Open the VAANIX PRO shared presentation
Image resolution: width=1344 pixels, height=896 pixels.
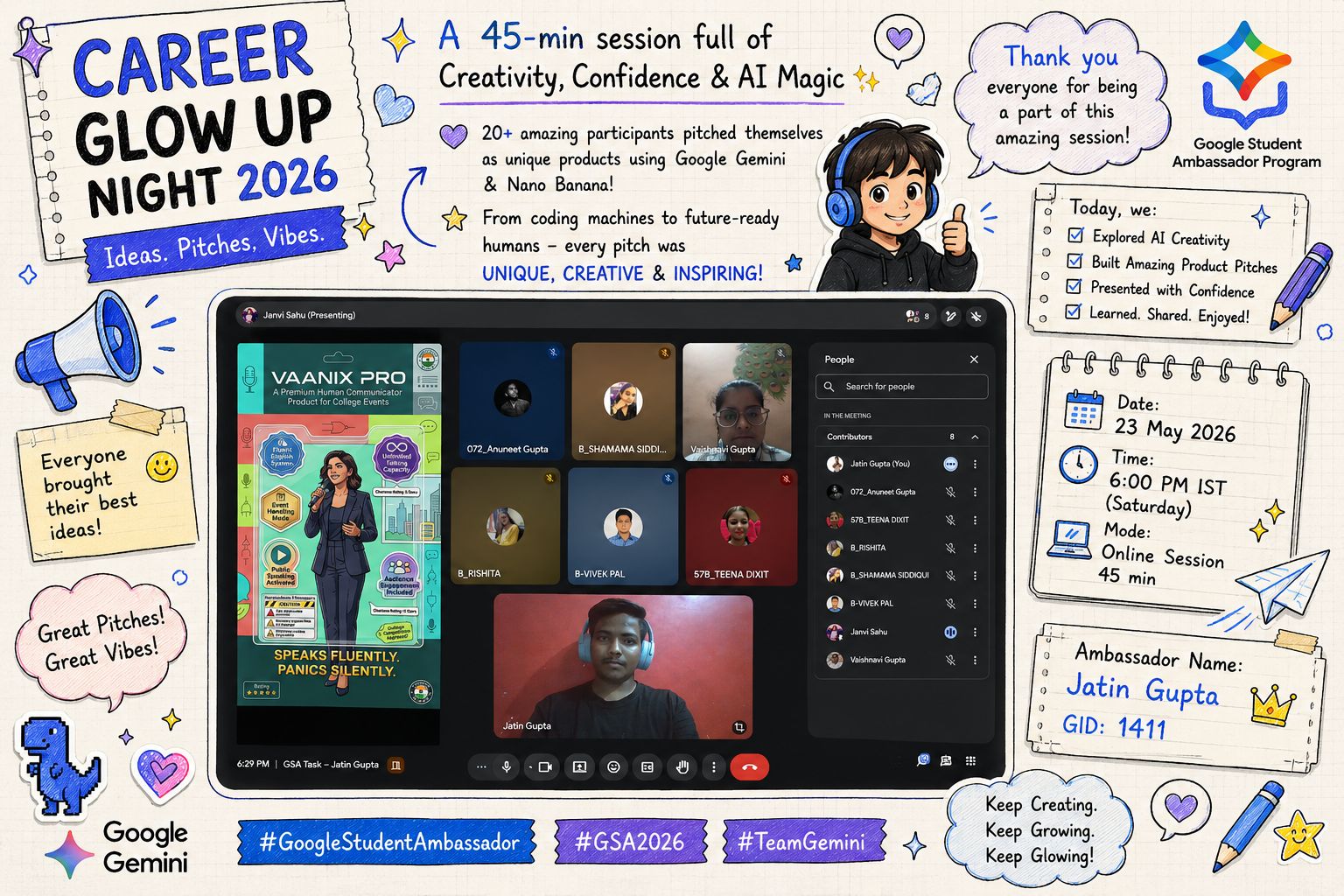[339, 525]
